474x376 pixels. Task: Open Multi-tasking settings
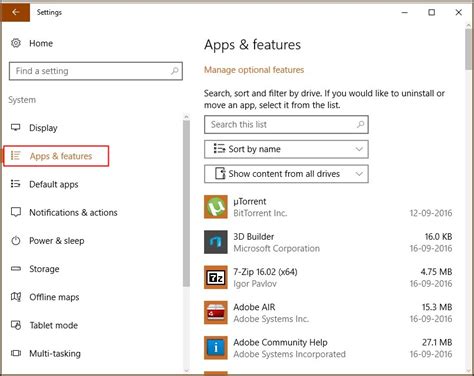[55, 353]
